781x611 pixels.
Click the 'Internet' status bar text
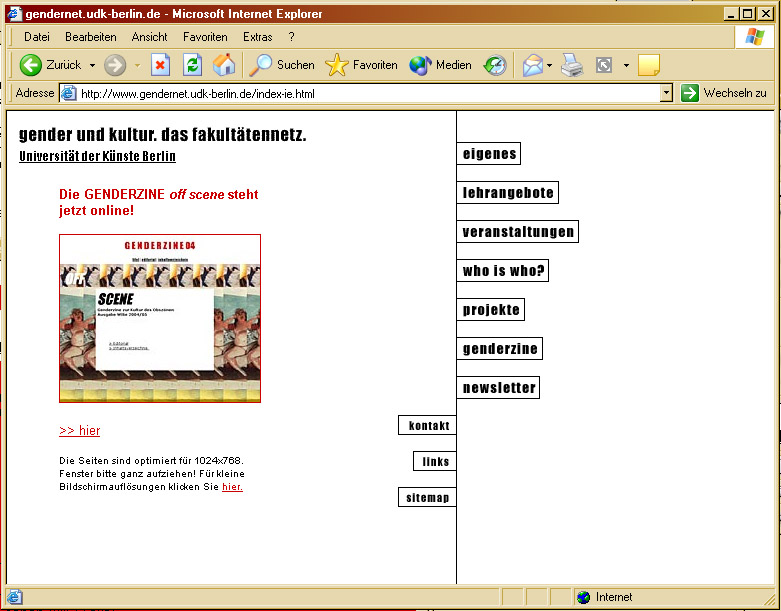pos(614,597)
